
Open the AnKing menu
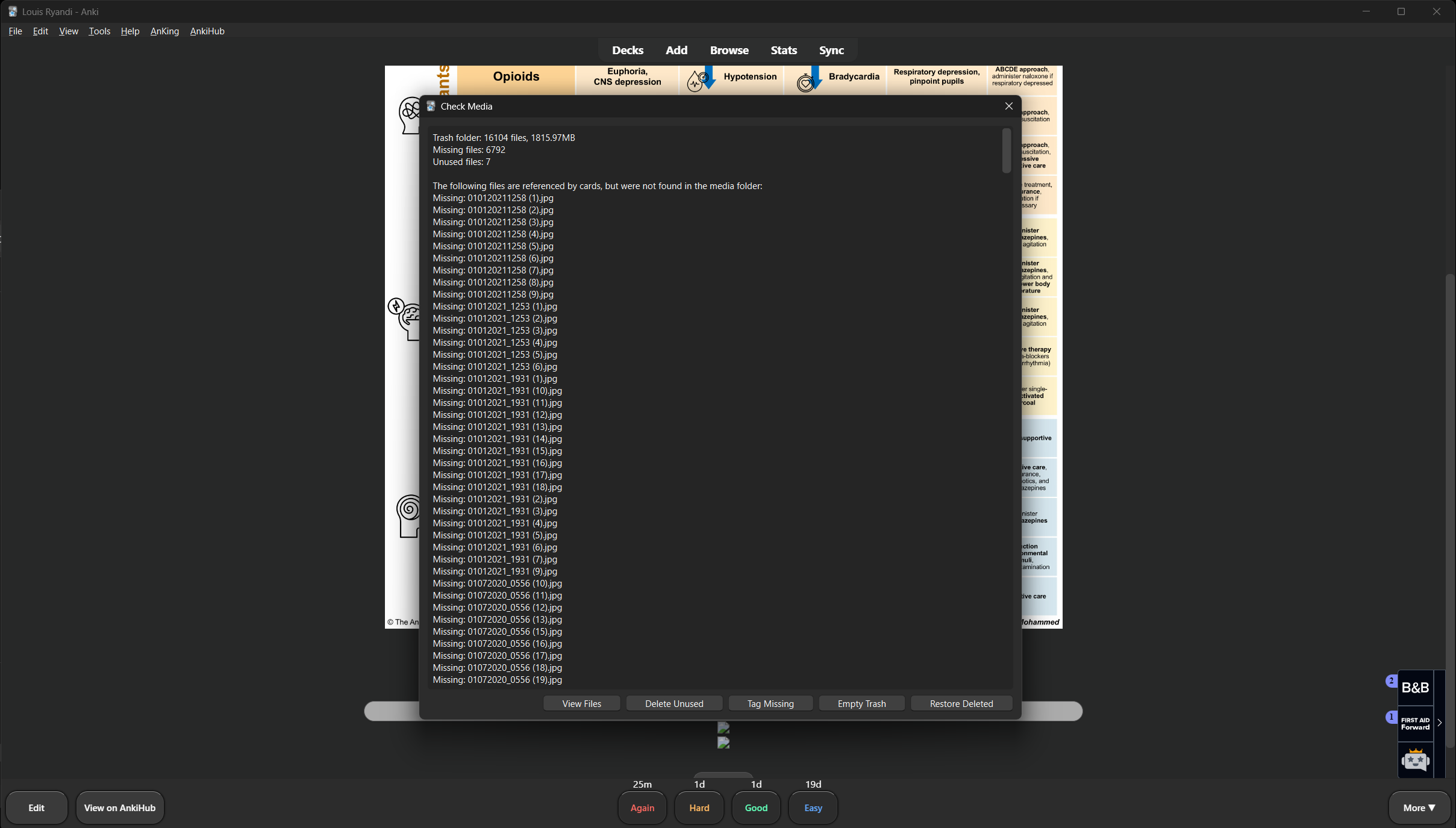pyautogui.click(x=164, y=31)
